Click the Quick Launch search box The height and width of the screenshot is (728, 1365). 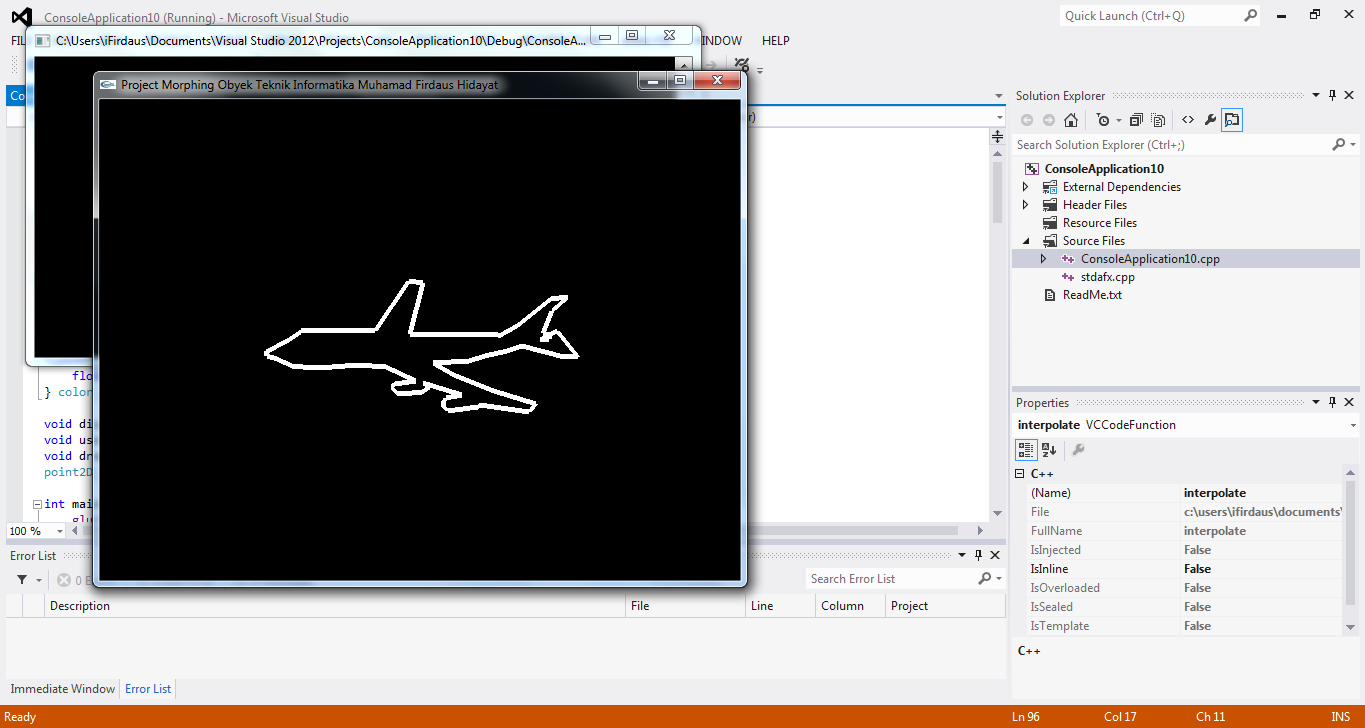pyautogui.click(x=1150, y=16)
